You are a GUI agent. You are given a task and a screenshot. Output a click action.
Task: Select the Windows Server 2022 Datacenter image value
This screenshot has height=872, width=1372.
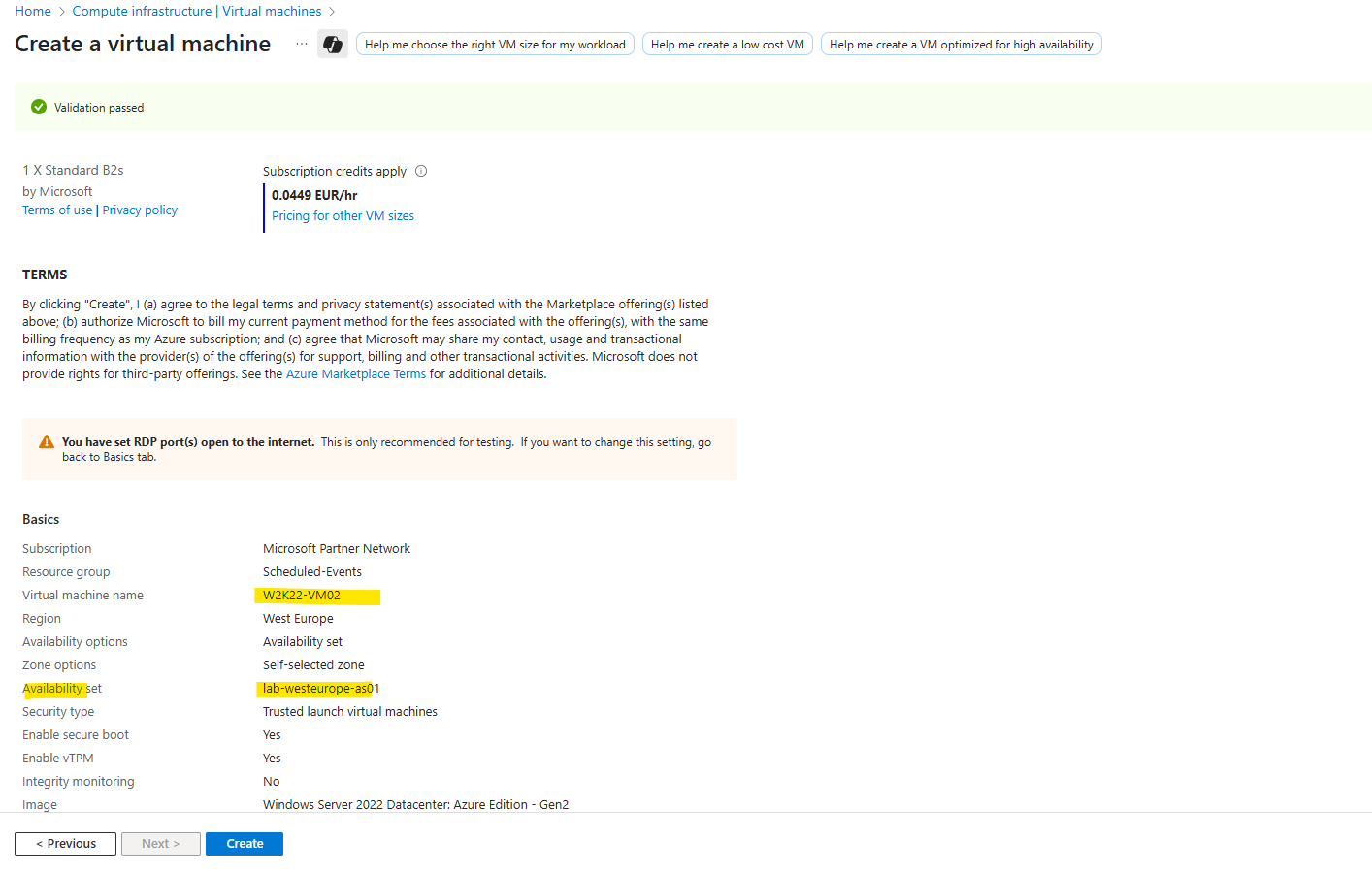(x=416, y=805)
